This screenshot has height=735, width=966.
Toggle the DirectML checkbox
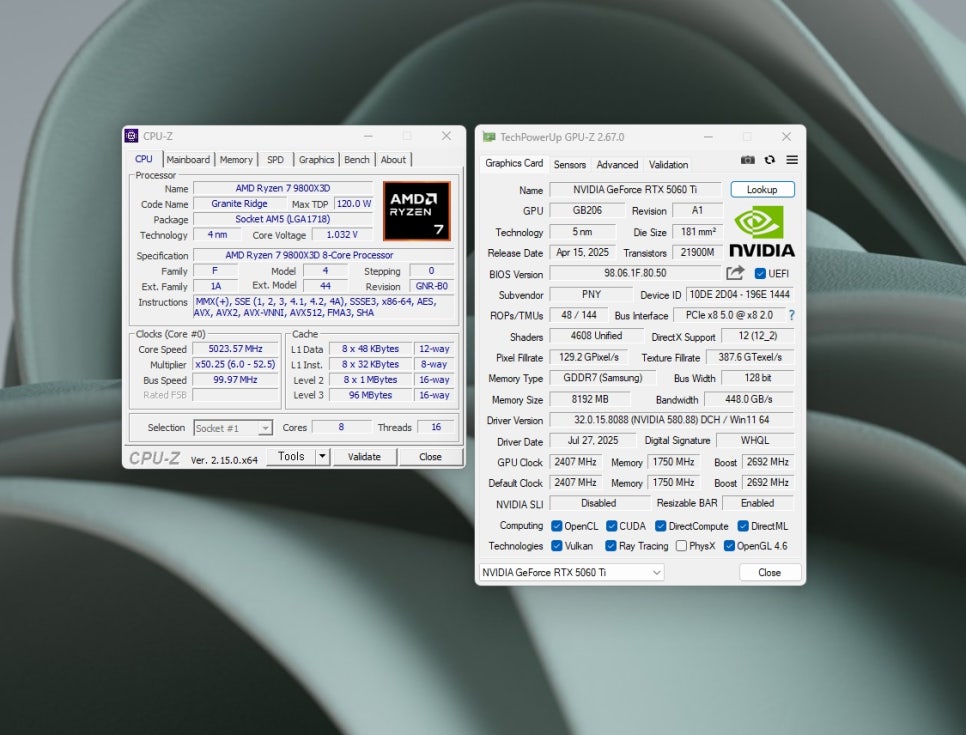(743, 526)
